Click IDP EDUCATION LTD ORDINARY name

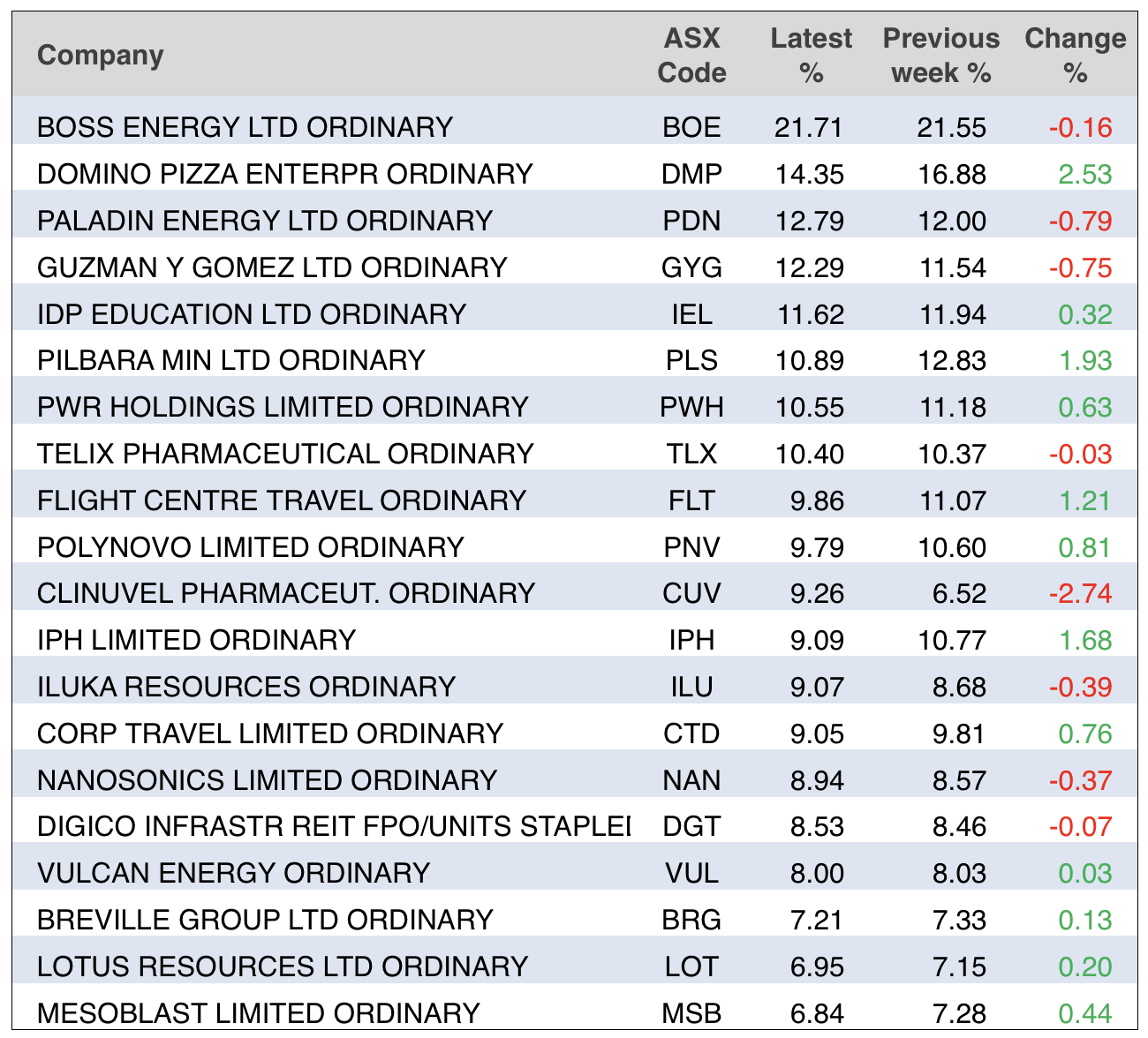click(x=251, y=314)
